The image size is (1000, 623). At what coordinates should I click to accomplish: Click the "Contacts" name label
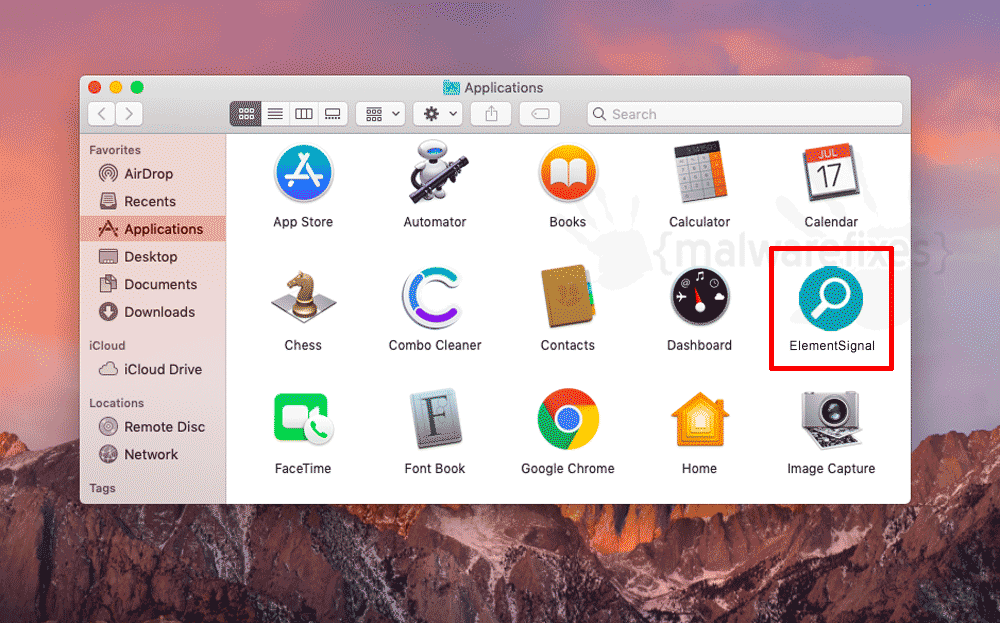pyautogui.click(x=568, y=346)
